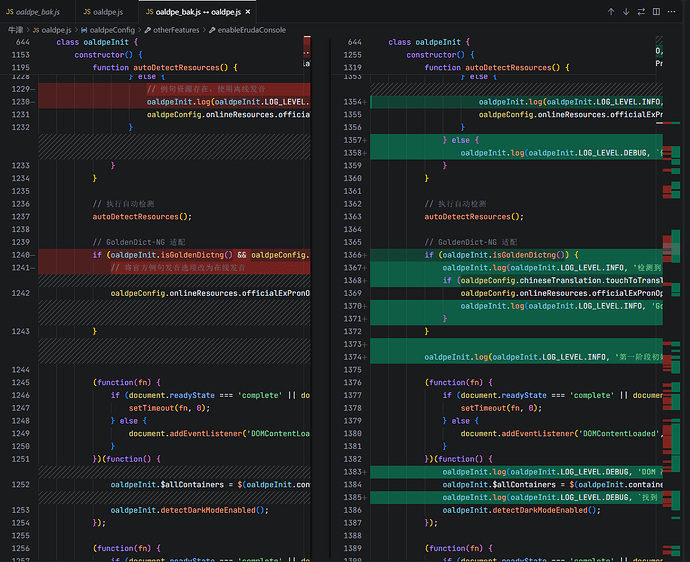Click 'setTimeout(fn, 0);' on right line 1378
The image size is (690, 562).
click(501, 408)
